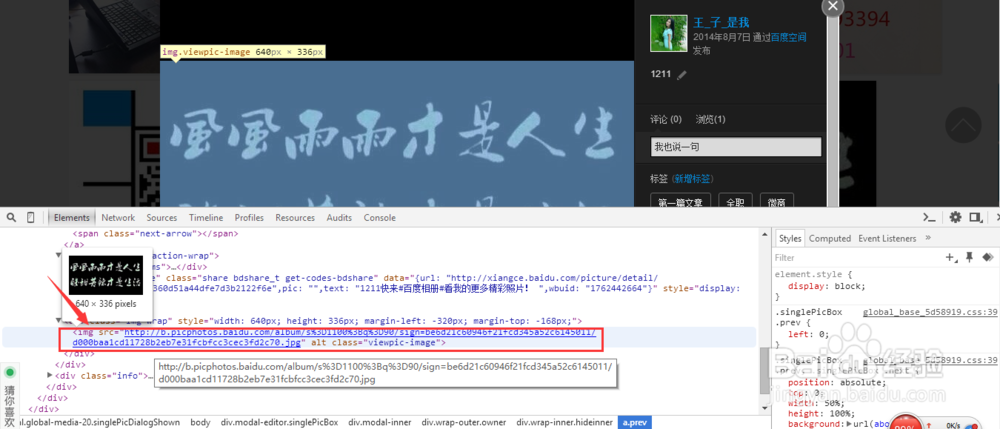Click the dock-side toggle icon
The height and width of the screenshot is (429, 1000).
point(974,217)
